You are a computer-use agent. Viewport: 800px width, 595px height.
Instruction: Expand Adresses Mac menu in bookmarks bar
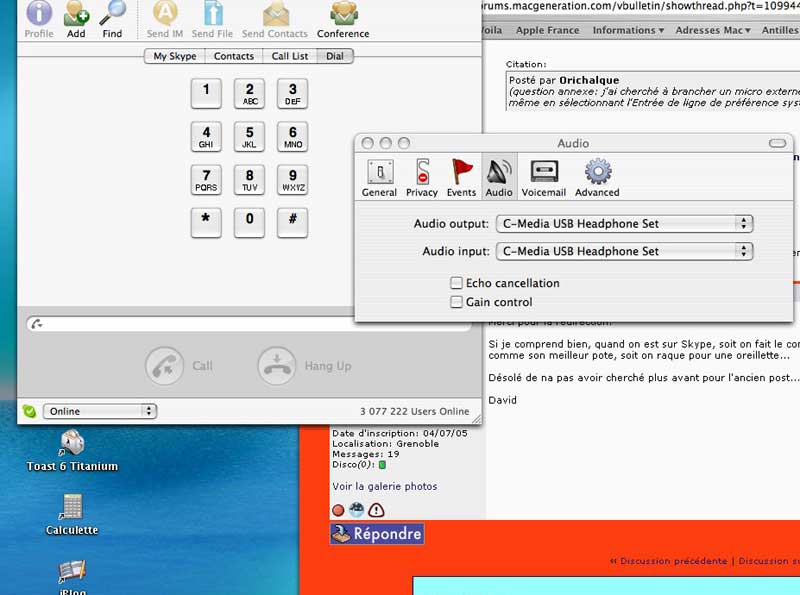tap(713, 30)
